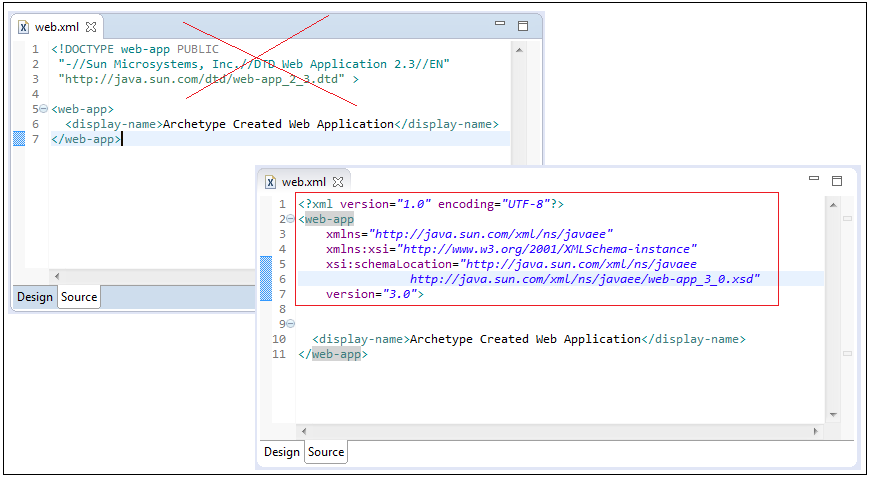Click scroll right arrow in bottom editor
The image size is (870, 477).
[816, 431]
